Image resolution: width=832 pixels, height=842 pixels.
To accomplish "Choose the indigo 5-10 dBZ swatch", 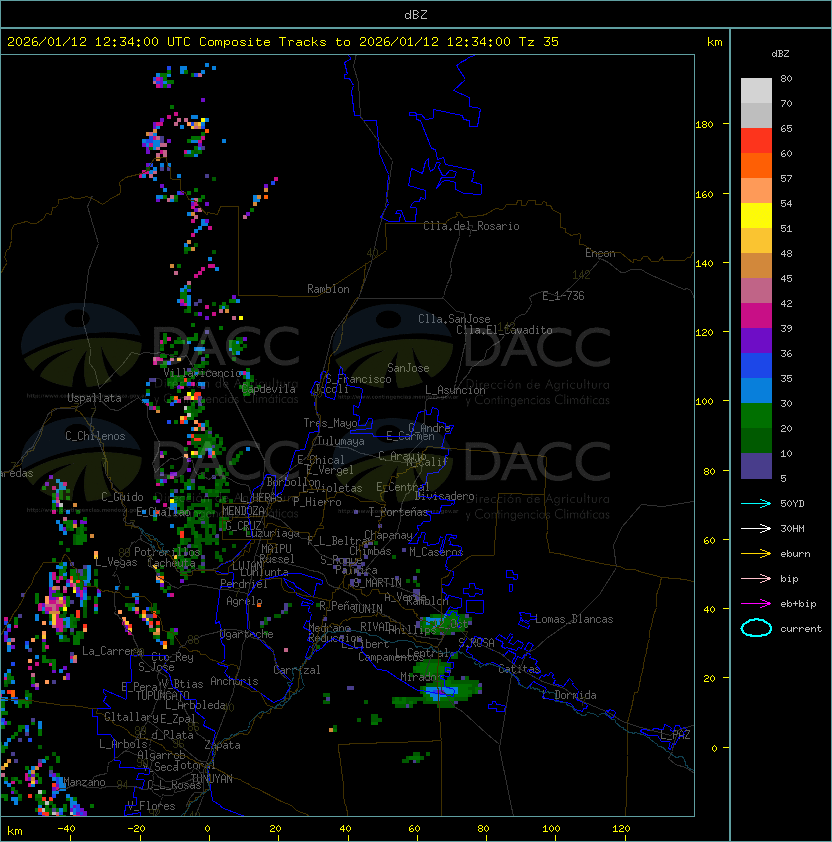I will (x=756, y=466).
